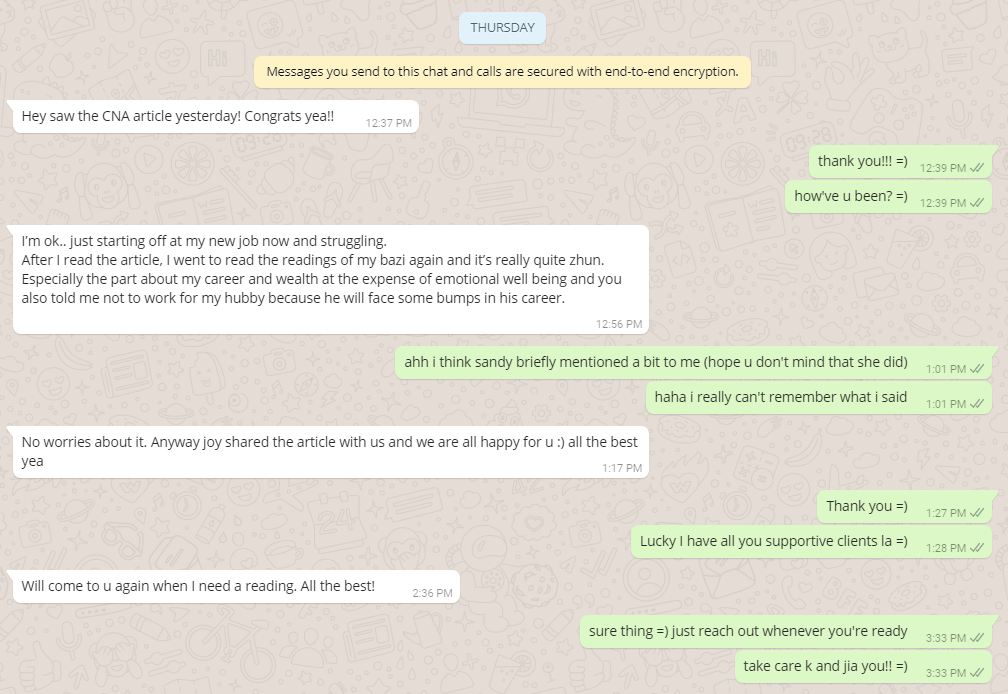Click checkmarks on 'Lucky I have all you' message
This screenshot has width=1008, height=694.
click(977, 547)
